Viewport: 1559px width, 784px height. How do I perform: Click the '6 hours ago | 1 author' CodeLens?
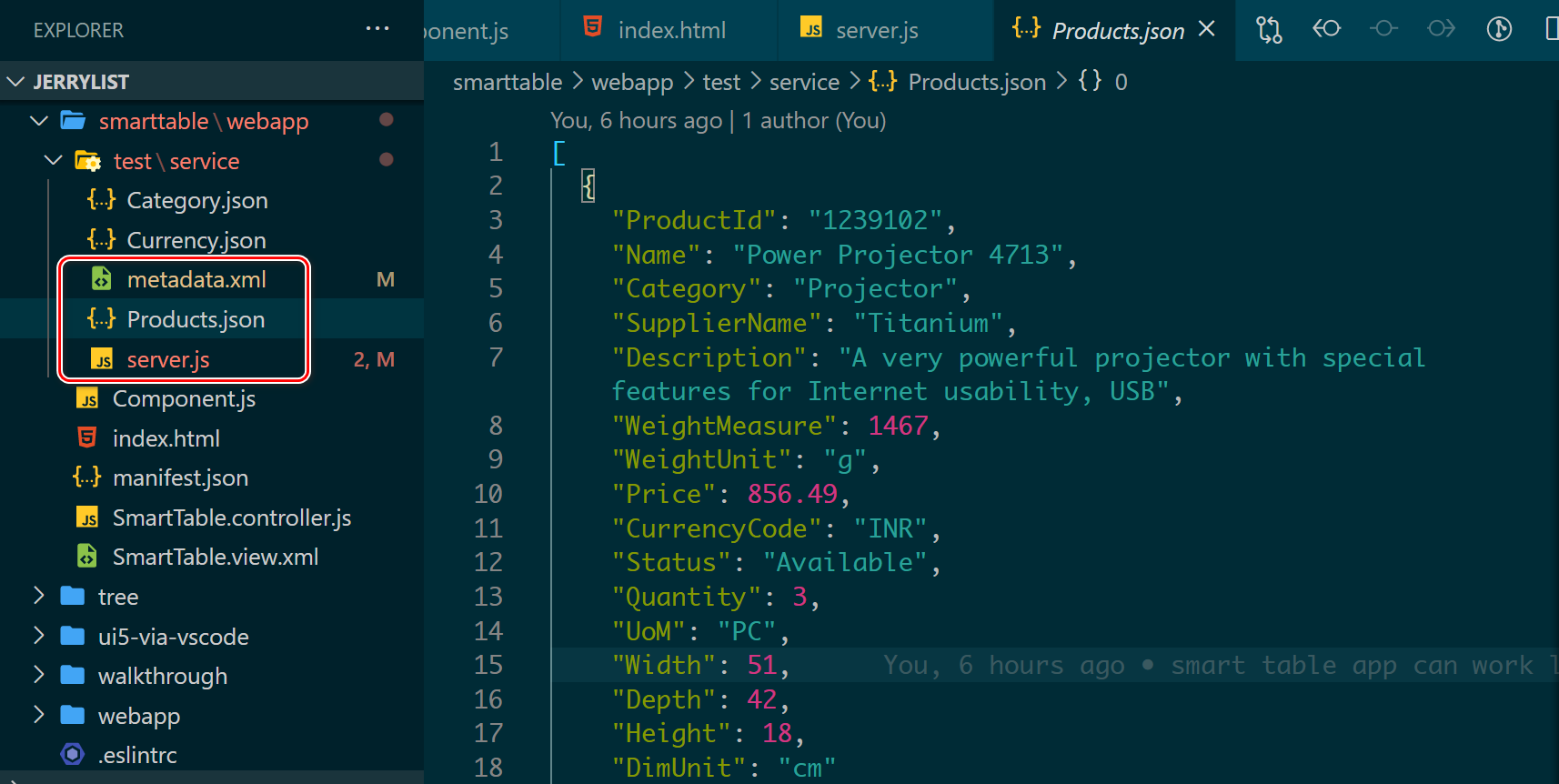[x=718, y=120]
